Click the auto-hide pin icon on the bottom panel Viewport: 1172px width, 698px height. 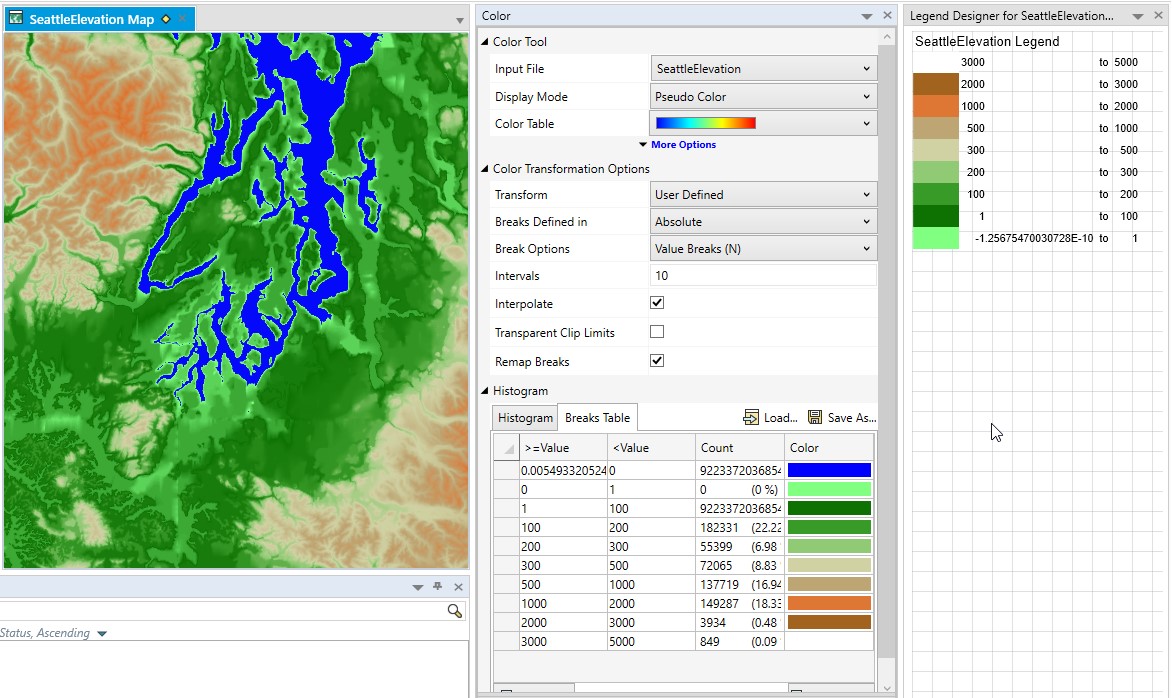point(437,587)
